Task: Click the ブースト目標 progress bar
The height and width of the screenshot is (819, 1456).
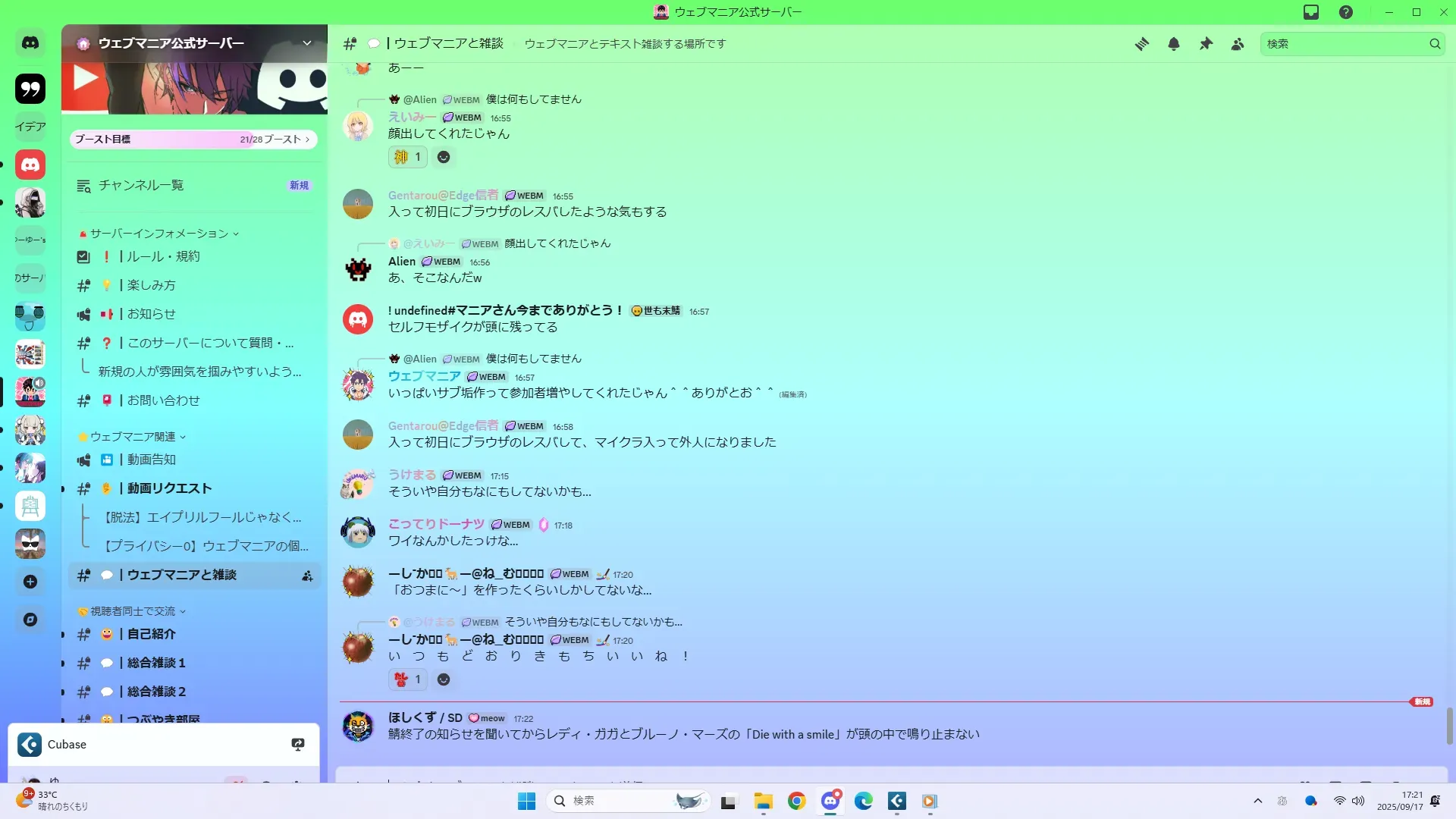Action: click(x=193, y=140)
